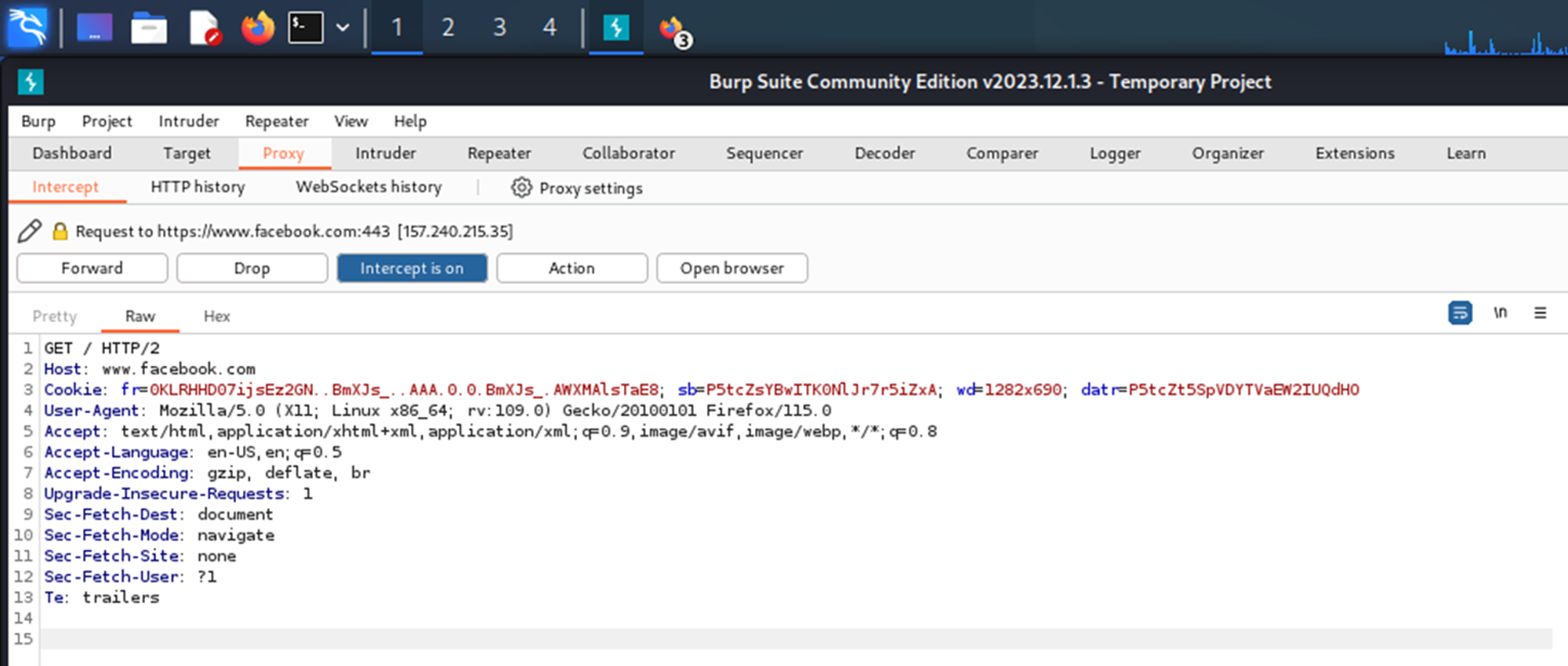1568x666 pixels.
Task: Click the Burp Suite title bar logo
Action: click(30, 81)
